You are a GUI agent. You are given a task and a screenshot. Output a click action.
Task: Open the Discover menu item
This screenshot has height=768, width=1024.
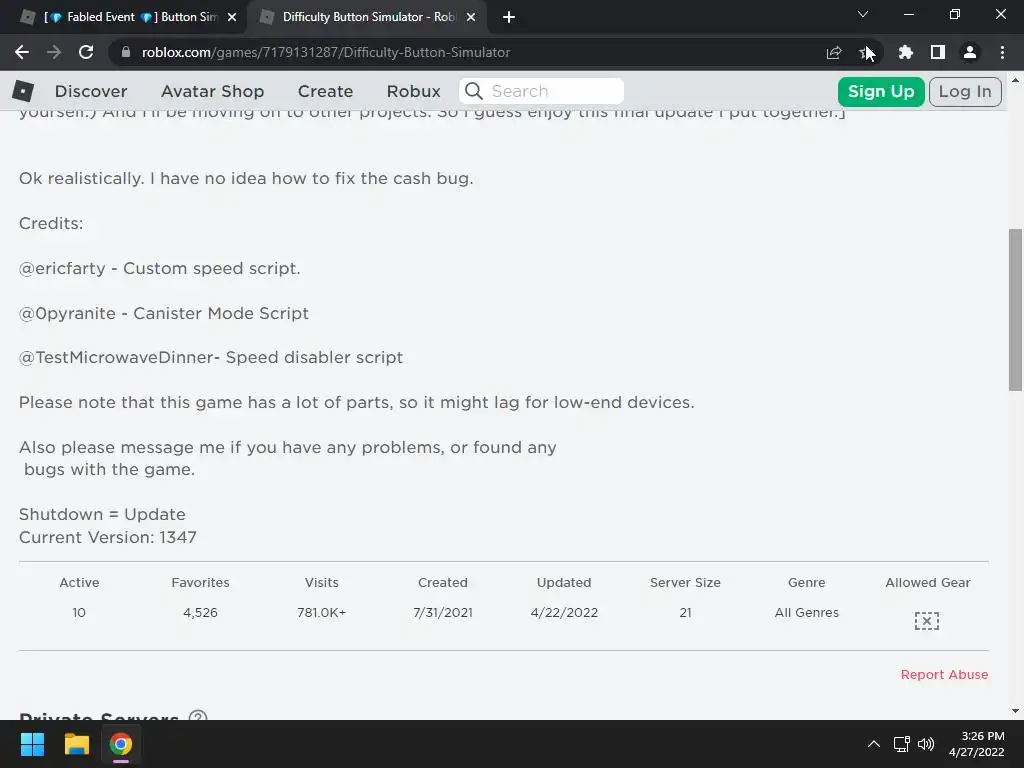(x=91, y=91)
